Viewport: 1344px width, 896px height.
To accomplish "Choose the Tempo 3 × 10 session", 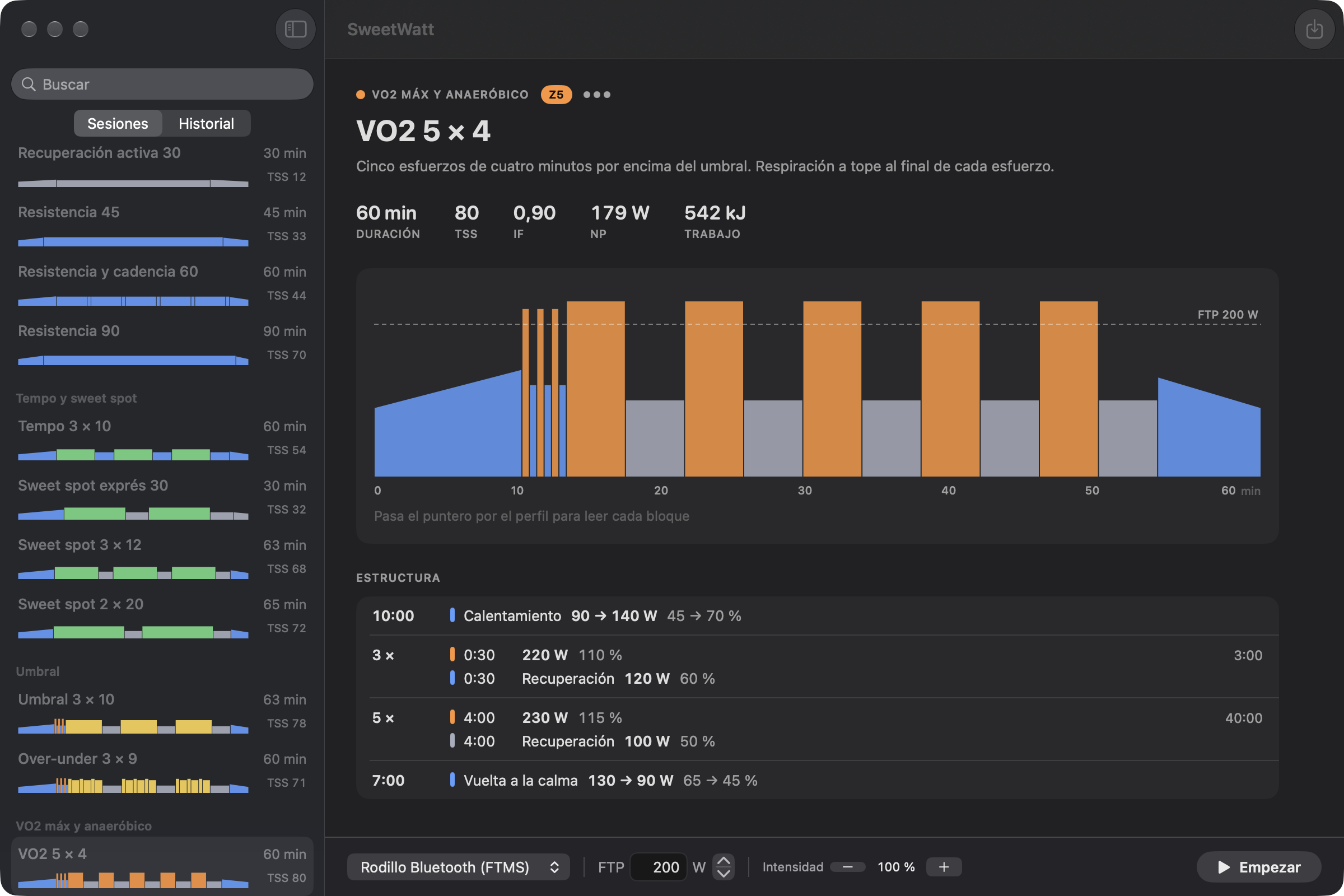I will (x=162, y=438).
